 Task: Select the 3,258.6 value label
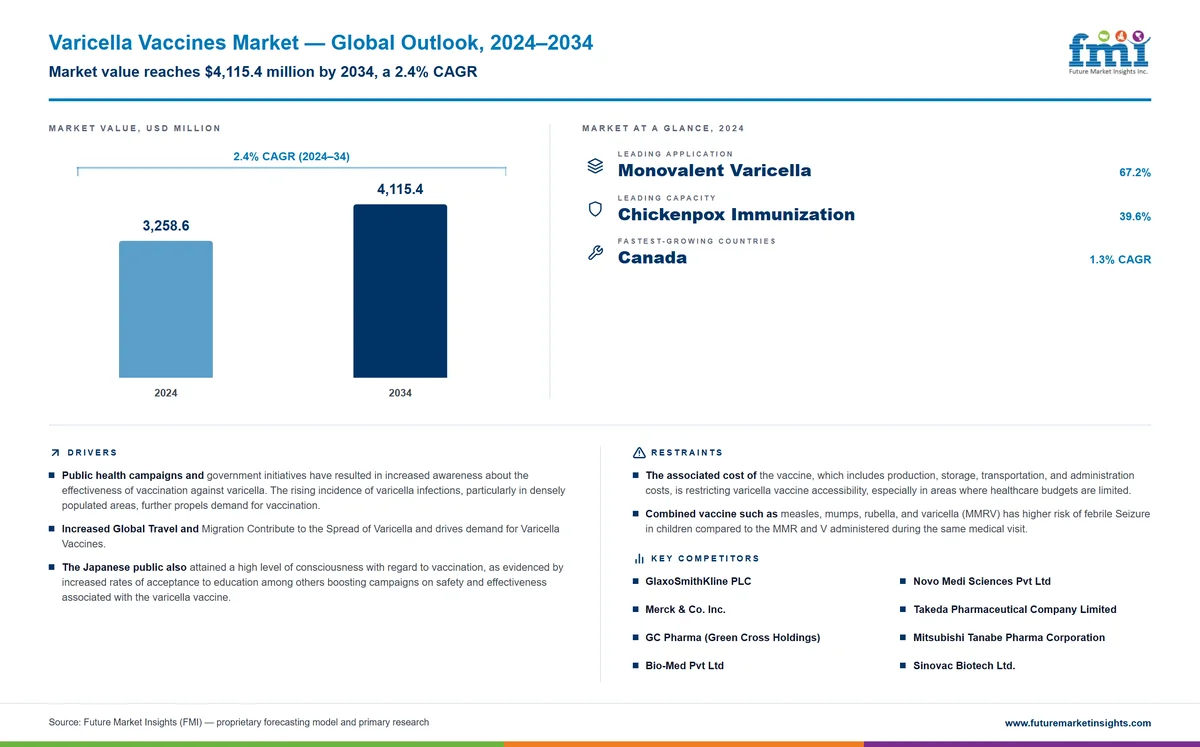click(x=166, y=226)
